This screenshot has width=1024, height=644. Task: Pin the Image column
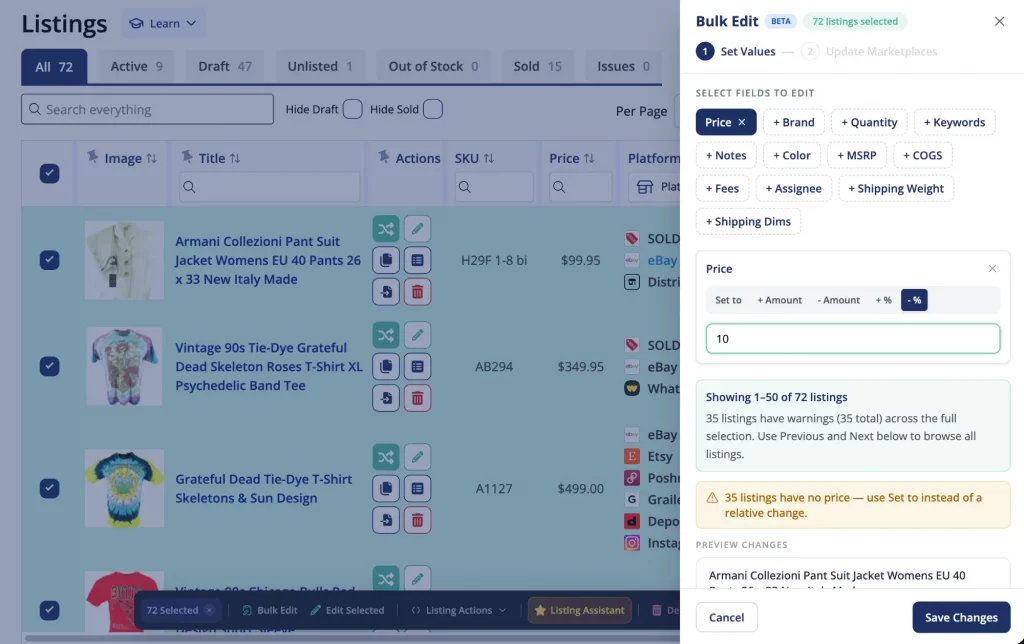tap(93, 157)
